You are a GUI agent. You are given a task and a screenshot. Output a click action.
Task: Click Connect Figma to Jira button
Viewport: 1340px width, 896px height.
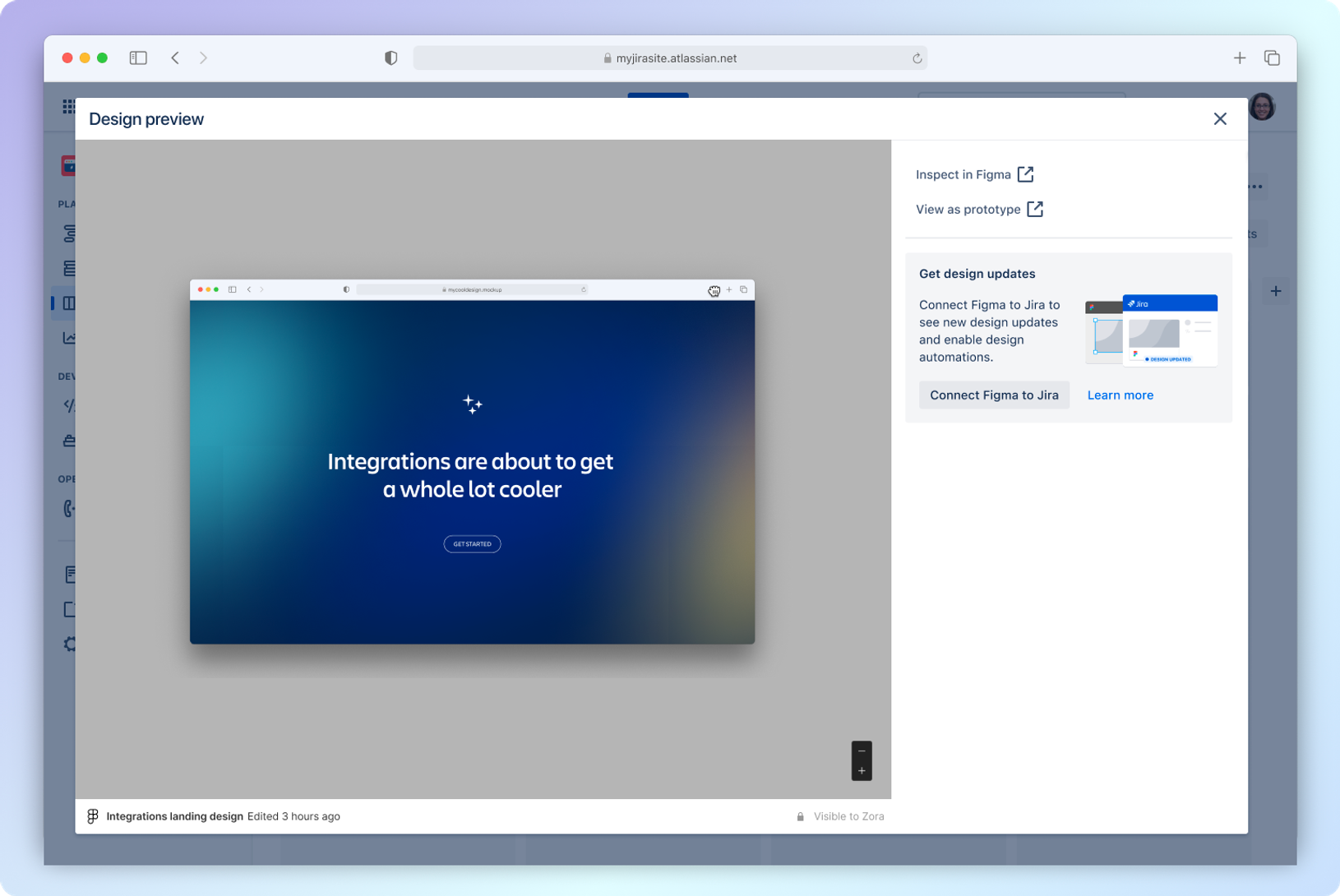coord(993,395)
